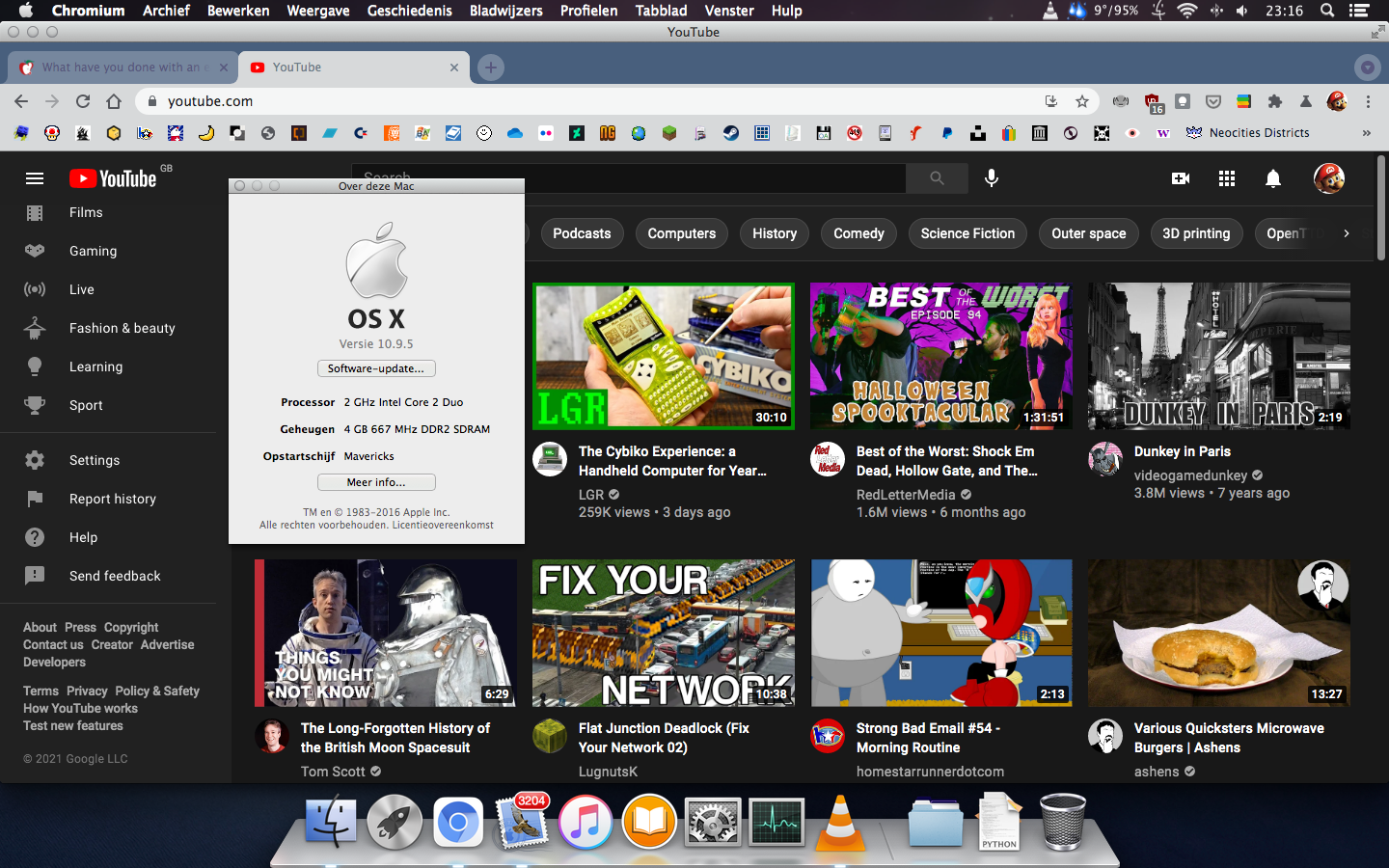Image resolution: width=1389 pixels, height=868 pixels.
Task: Click the YouTube page vertical scrollbar
Action: click(x=1381, y=207)
